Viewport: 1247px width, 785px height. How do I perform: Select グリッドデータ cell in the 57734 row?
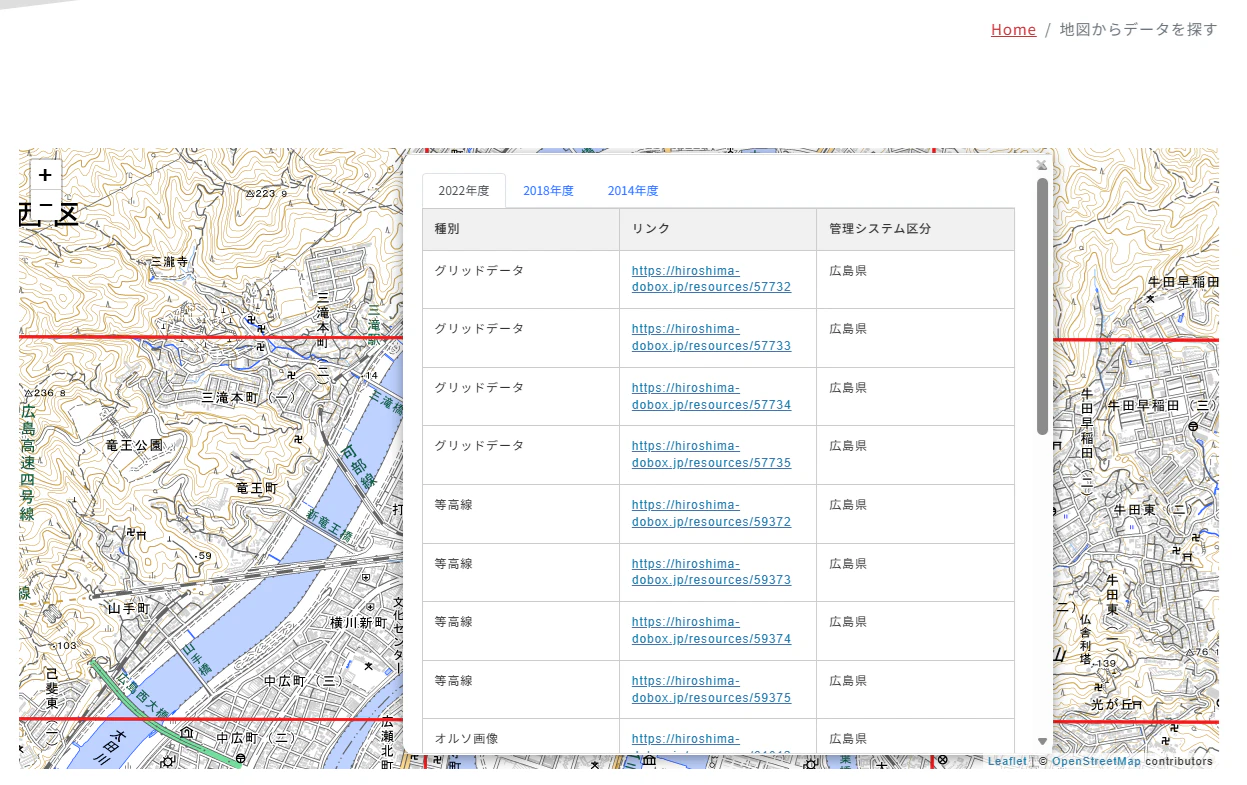[521, 397]
